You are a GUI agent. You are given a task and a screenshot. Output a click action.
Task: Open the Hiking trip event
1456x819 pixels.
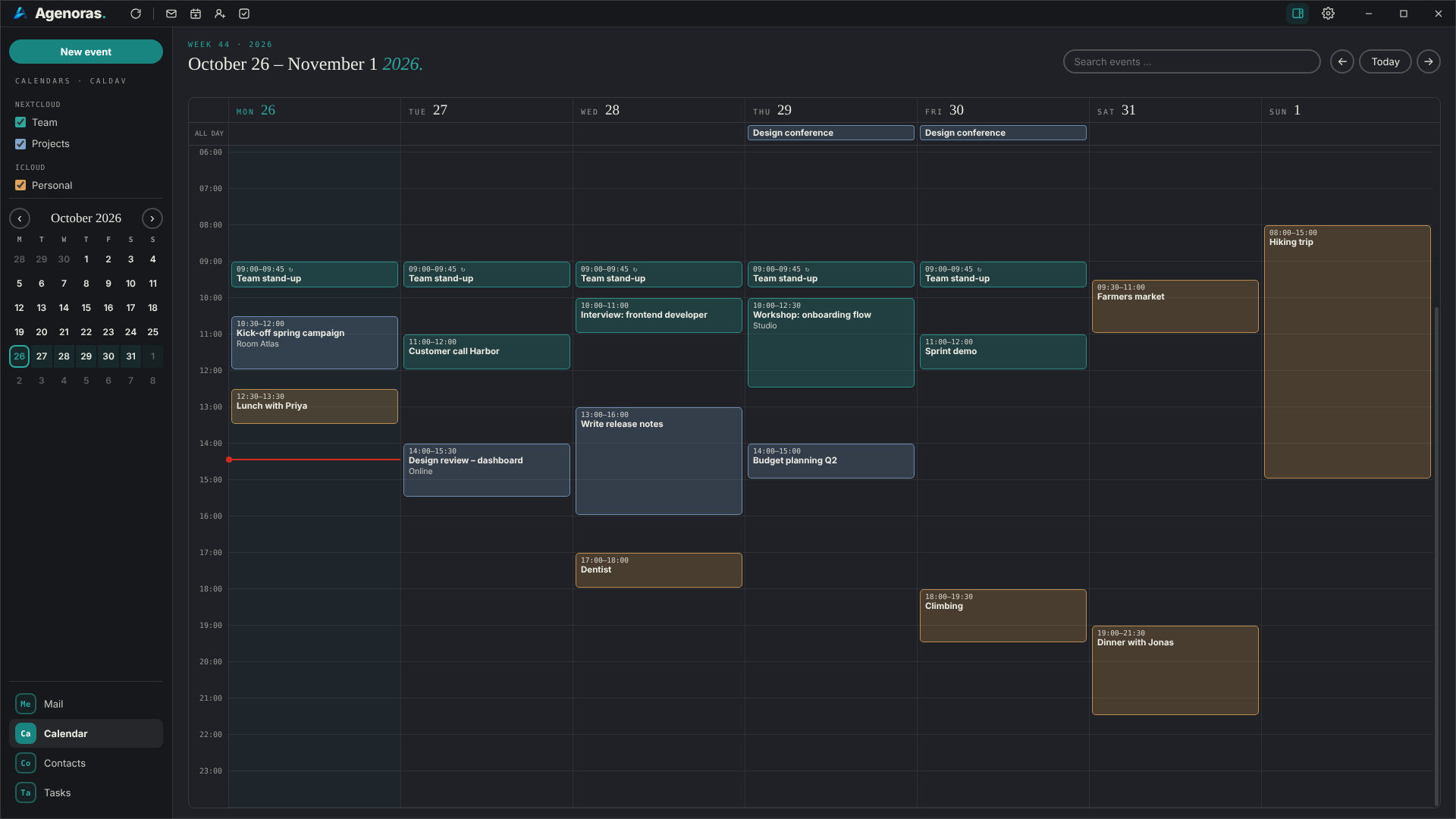(1347, 352)
